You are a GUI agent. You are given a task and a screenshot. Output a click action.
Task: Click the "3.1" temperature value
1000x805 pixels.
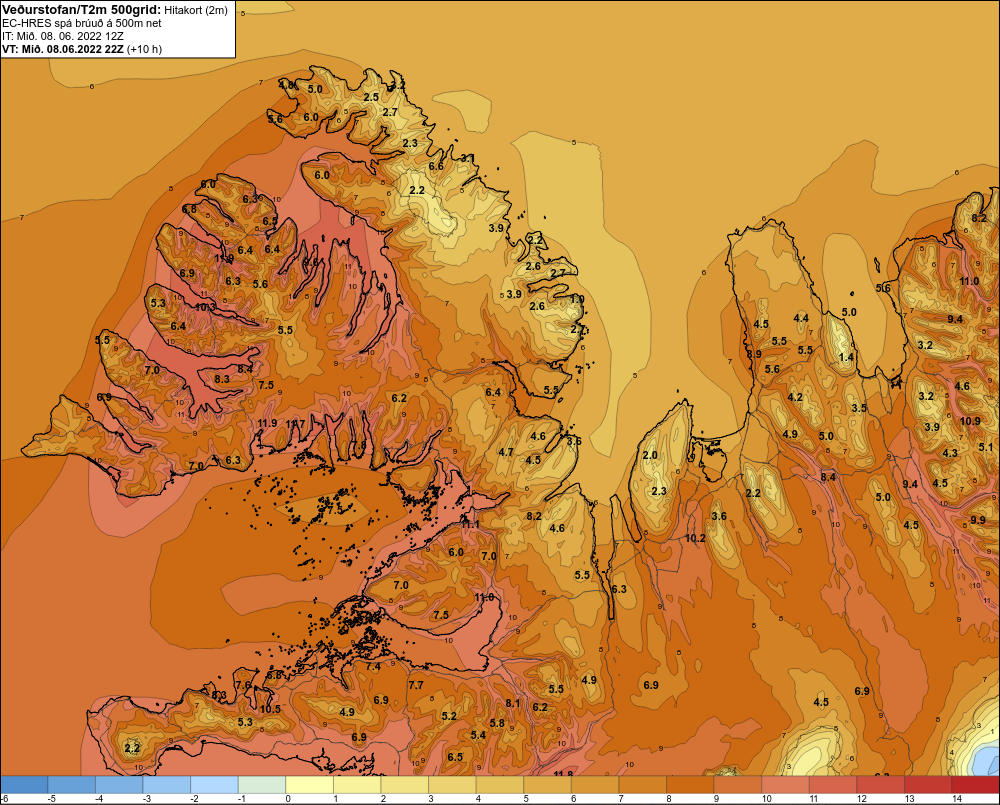pos(467,158)
